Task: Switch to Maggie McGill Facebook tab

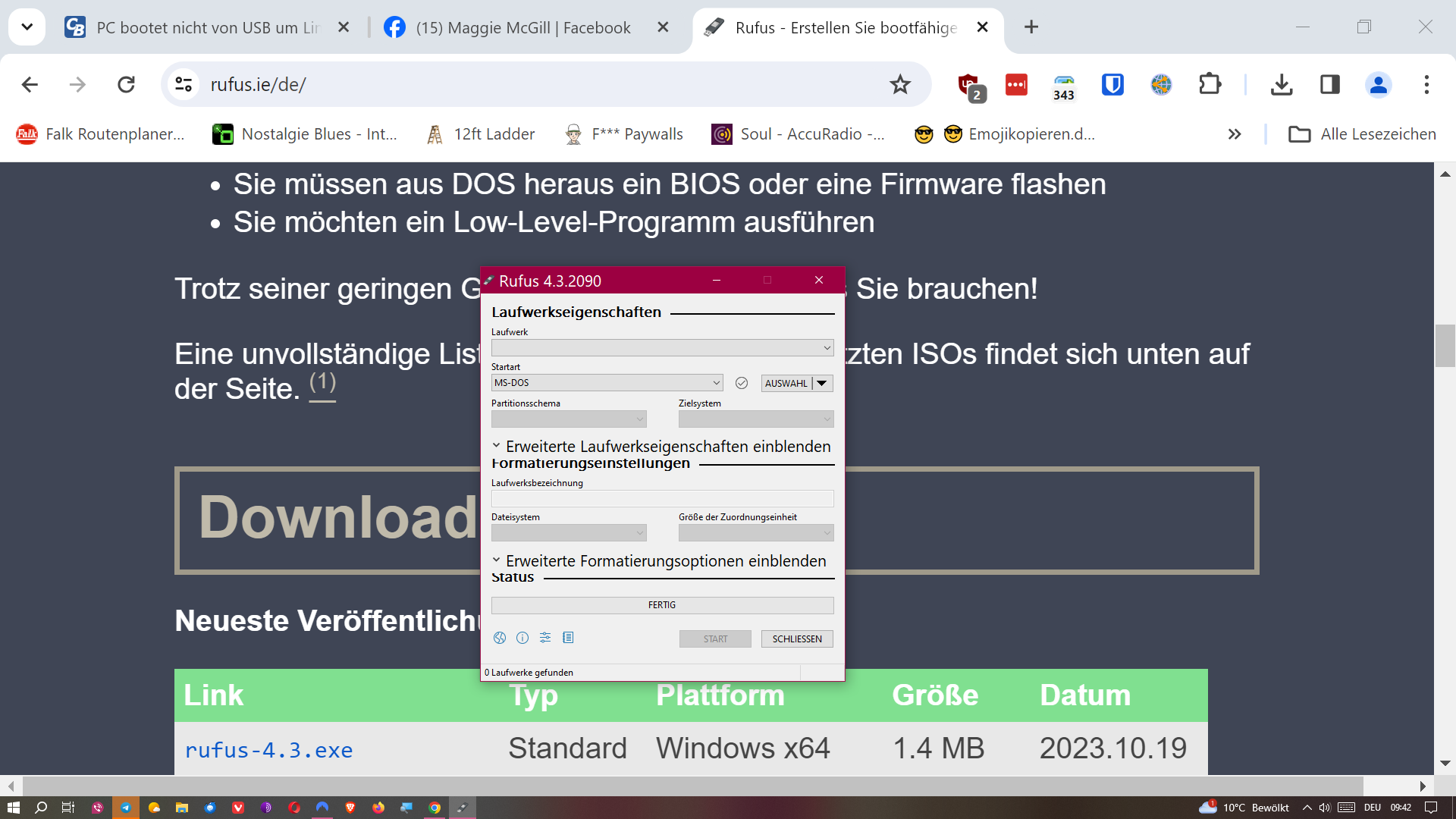Action: 523,27
